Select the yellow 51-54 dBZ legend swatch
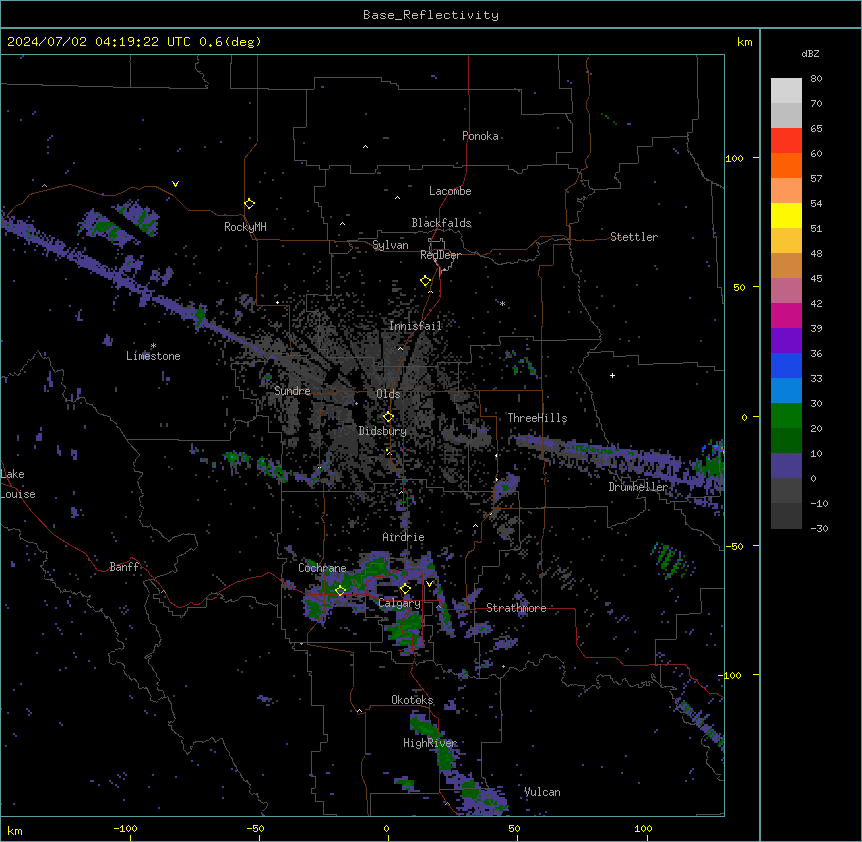Screen dimensions: 862x842 point(786,215)
